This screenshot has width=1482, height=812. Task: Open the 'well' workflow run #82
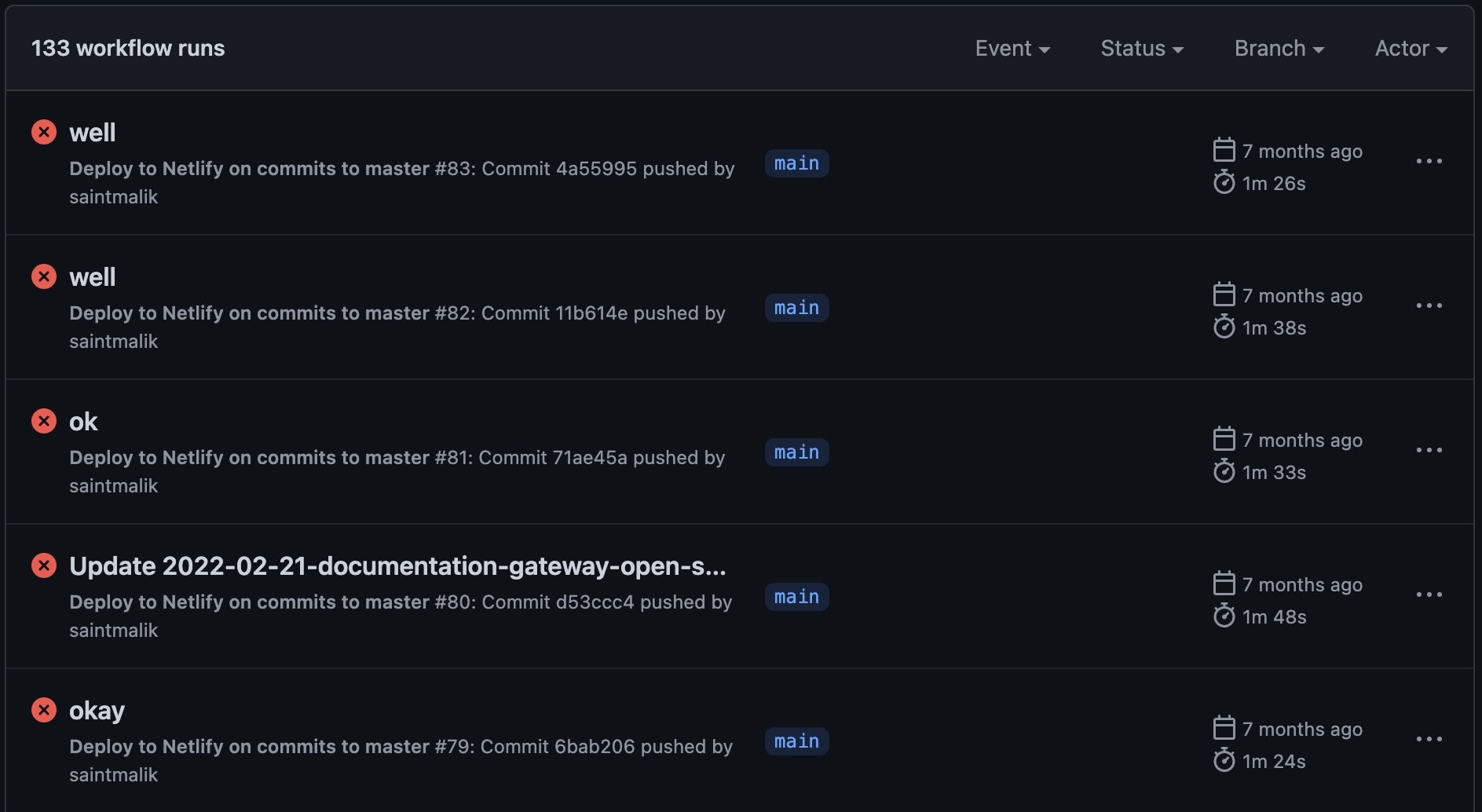[x=93, y=277]
